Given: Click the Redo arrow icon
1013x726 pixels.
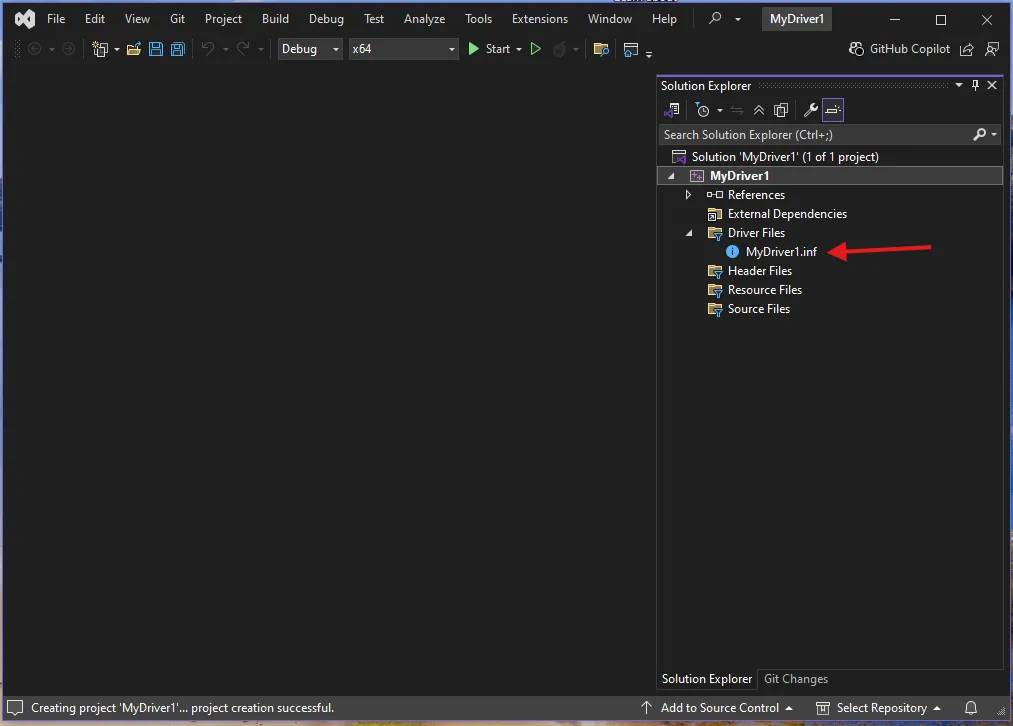Looking at the screenshot, I should (x=242, y=48).
